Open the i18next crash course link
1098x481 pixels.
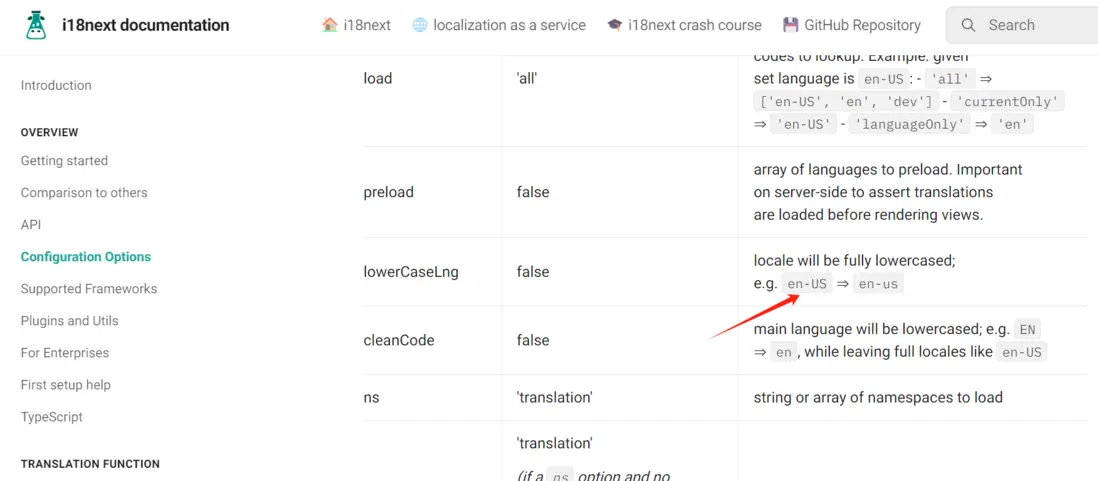[x=695, y=25]
